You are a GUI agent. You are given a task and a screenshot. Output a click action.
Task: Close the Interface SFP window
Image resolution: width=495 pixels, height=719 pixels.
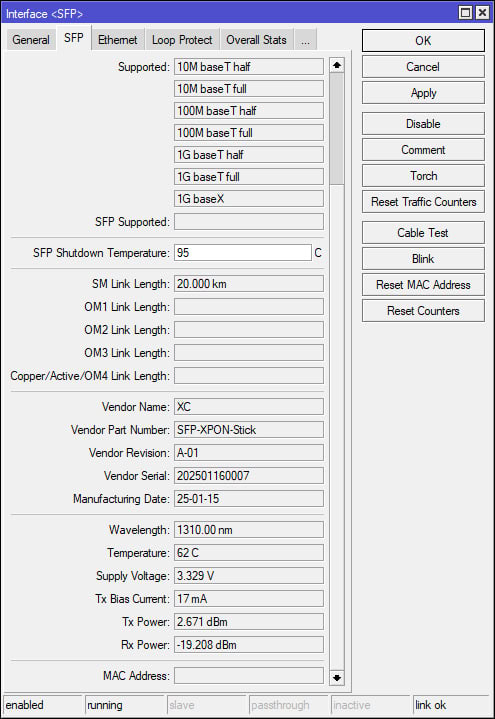tap(482, 12)
